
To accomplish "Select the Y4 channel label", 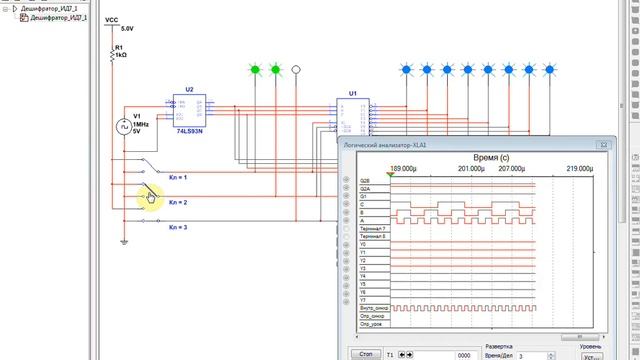I will click(363, 276).
